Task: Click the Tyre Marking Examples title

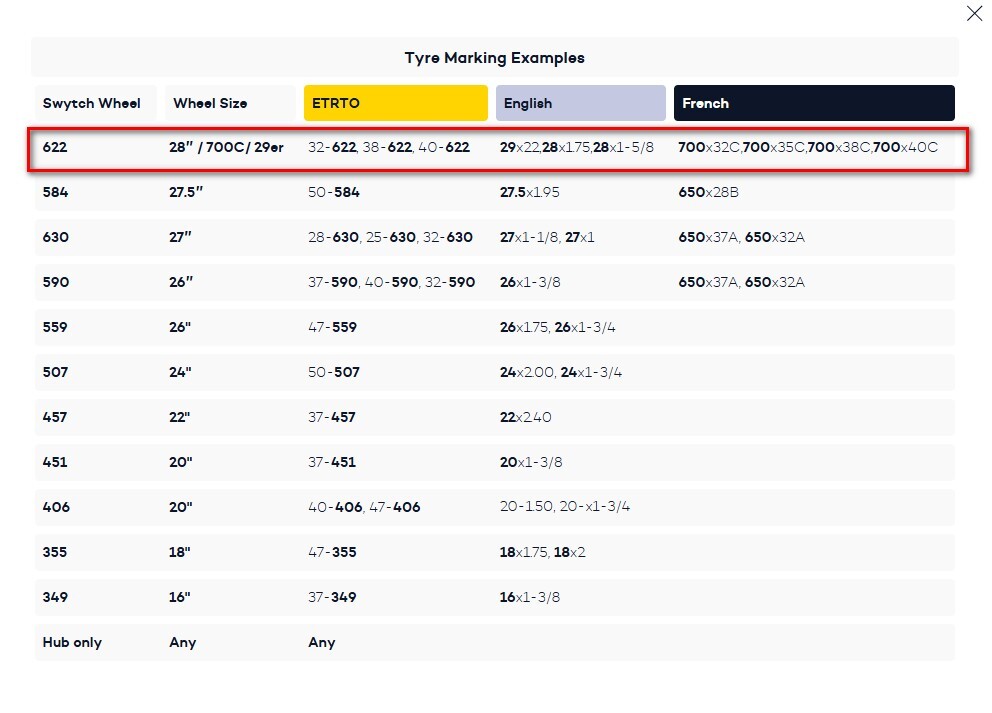Action: (495, 58)
